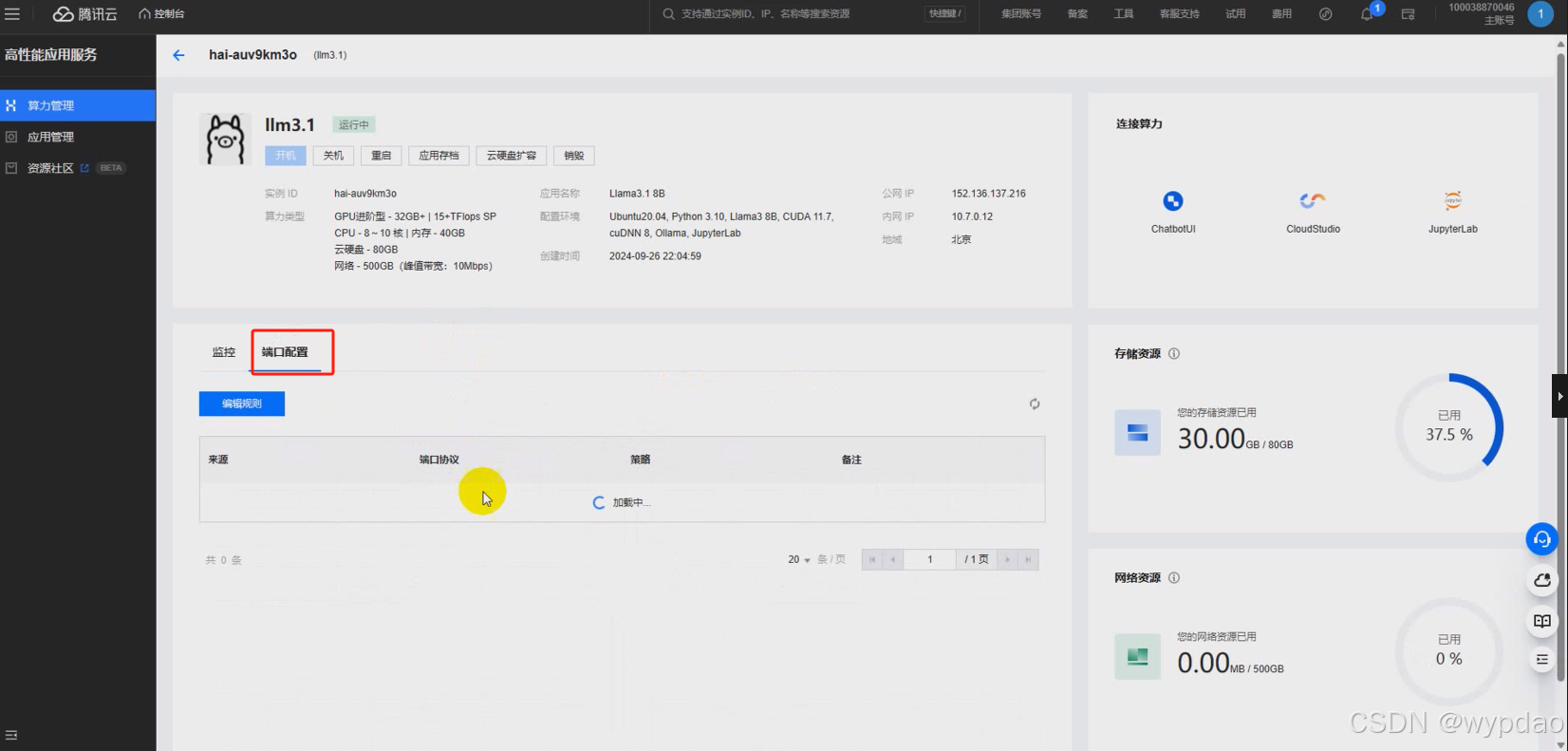Connect via the CloudStudio icon
Viewport: 1568px width, 751px height.
tap(1313, 201)
